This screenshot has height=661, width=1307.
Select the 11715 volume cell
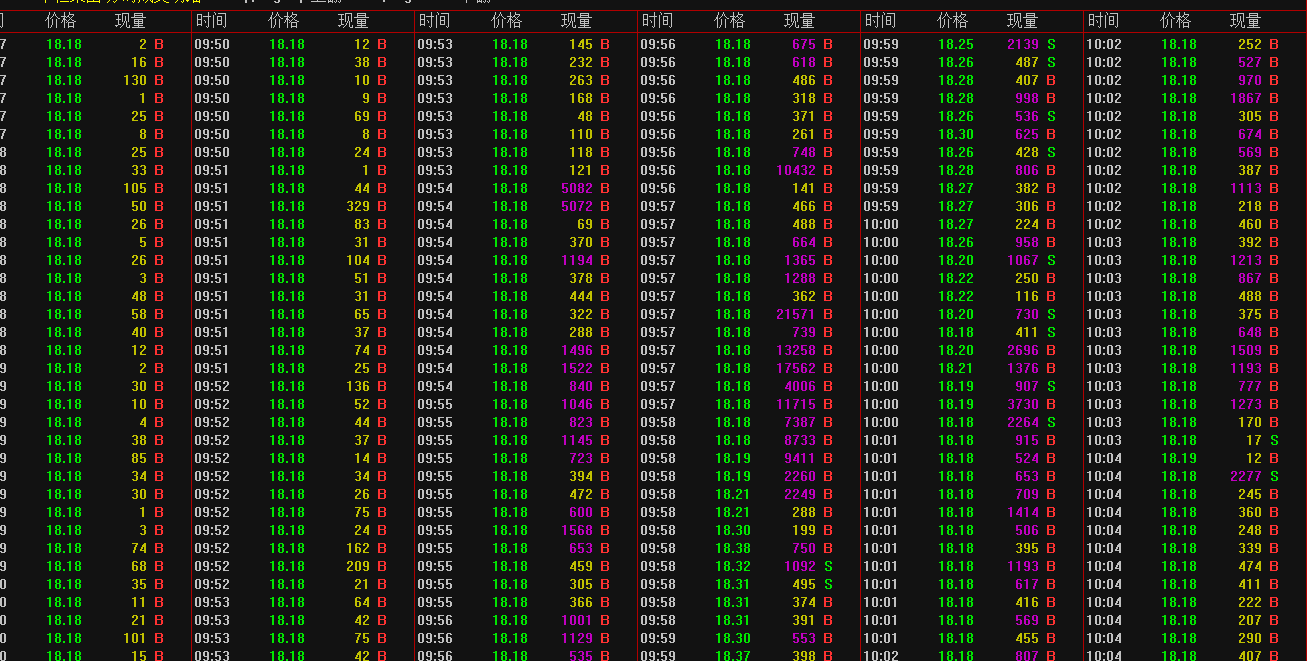point(796,404)
